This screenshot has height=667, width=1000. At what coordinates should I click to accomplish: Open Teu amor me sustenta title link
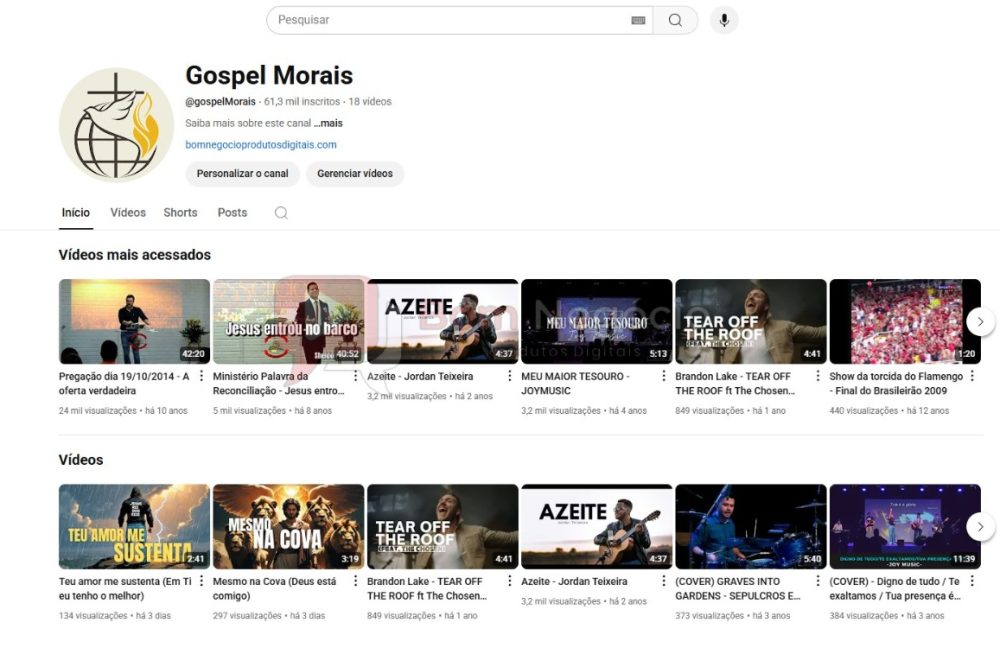pyautogui.click(x=125, y=589)
